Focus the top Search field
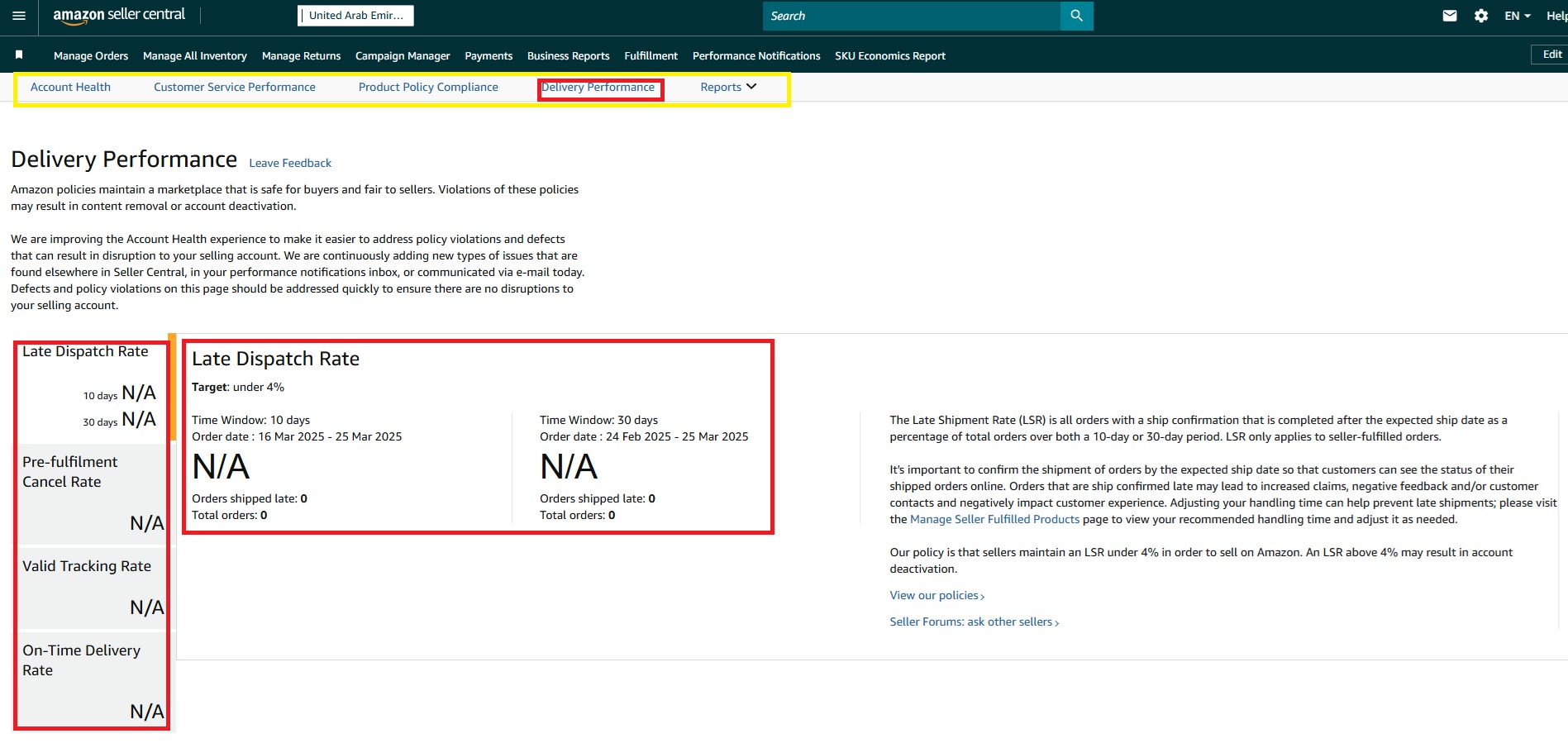 [x=911, y=16]
